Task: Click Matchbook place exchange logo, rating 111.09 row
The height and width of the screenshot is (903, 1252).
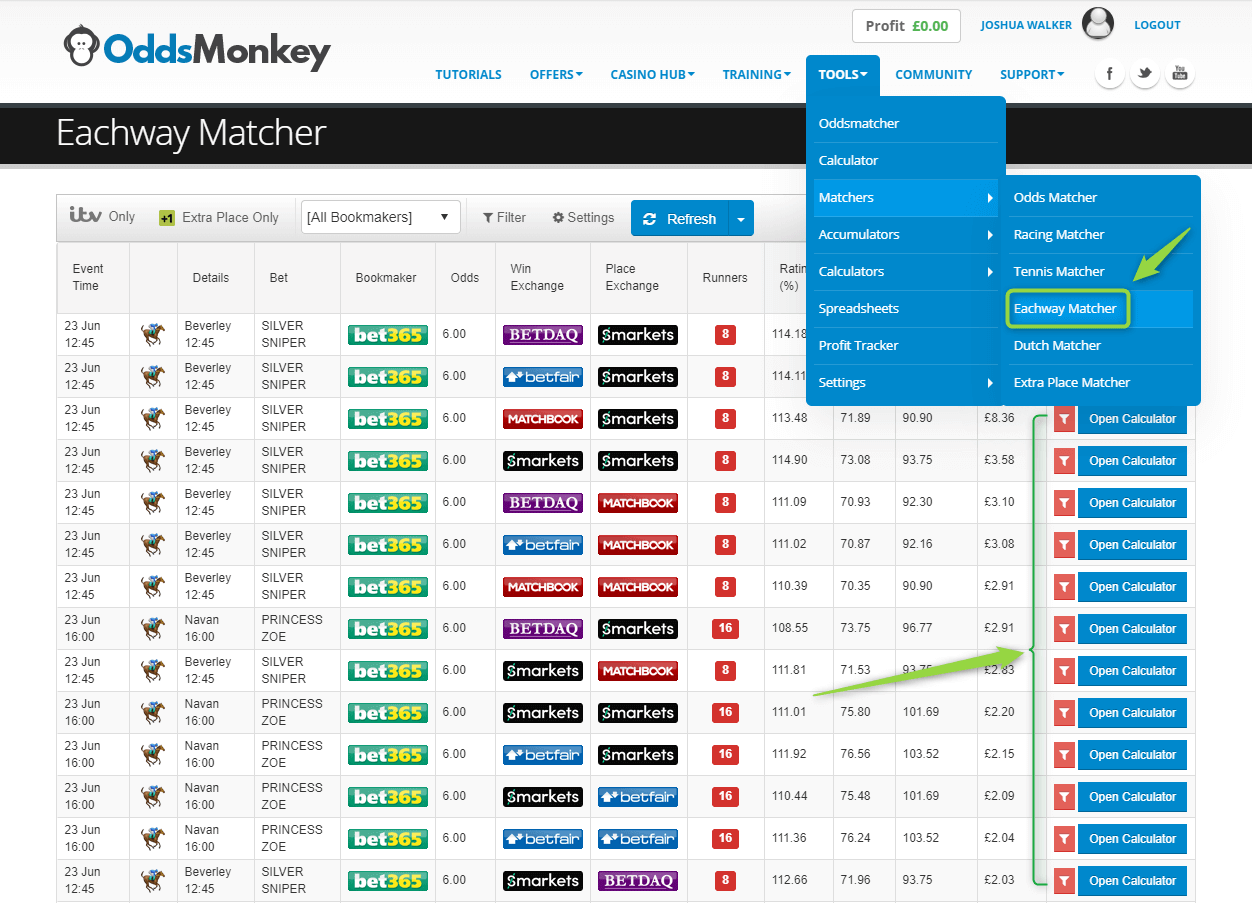Action: pos(637,503)
